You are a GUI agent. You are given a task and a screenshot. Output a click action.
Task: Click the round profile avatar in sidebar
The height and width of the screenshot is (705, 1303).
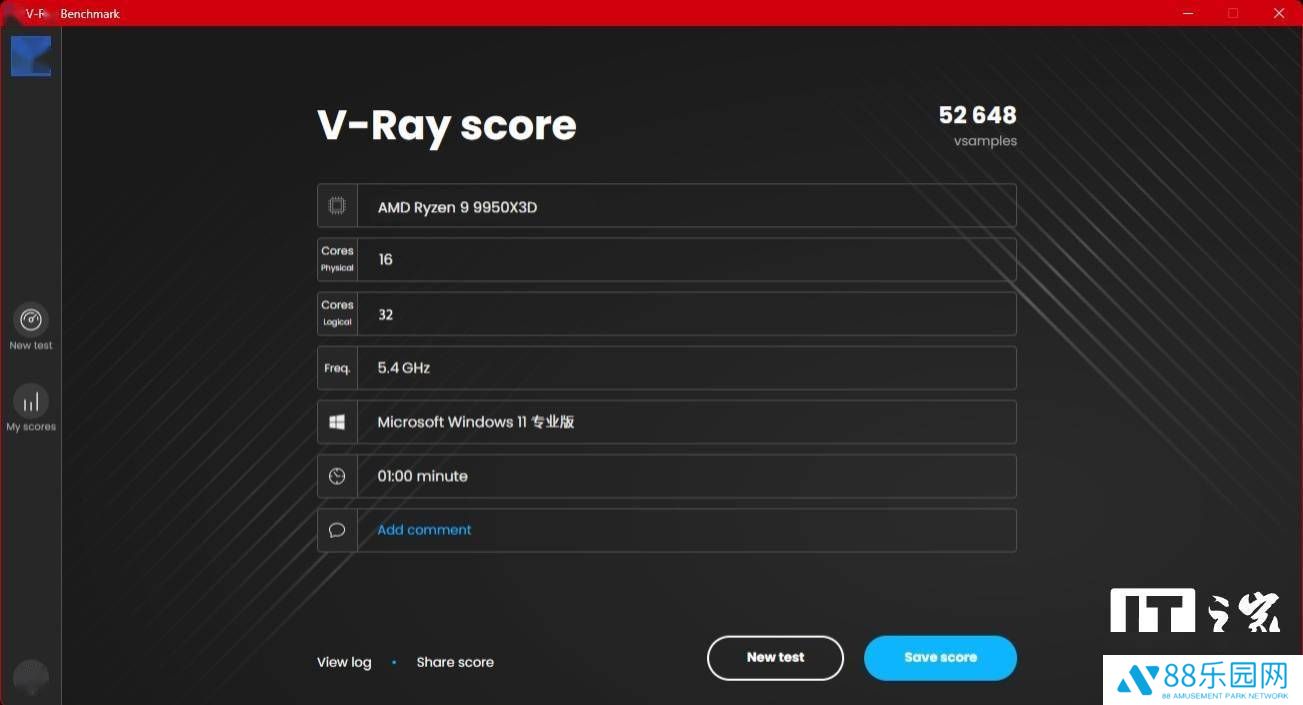point(31,677)
